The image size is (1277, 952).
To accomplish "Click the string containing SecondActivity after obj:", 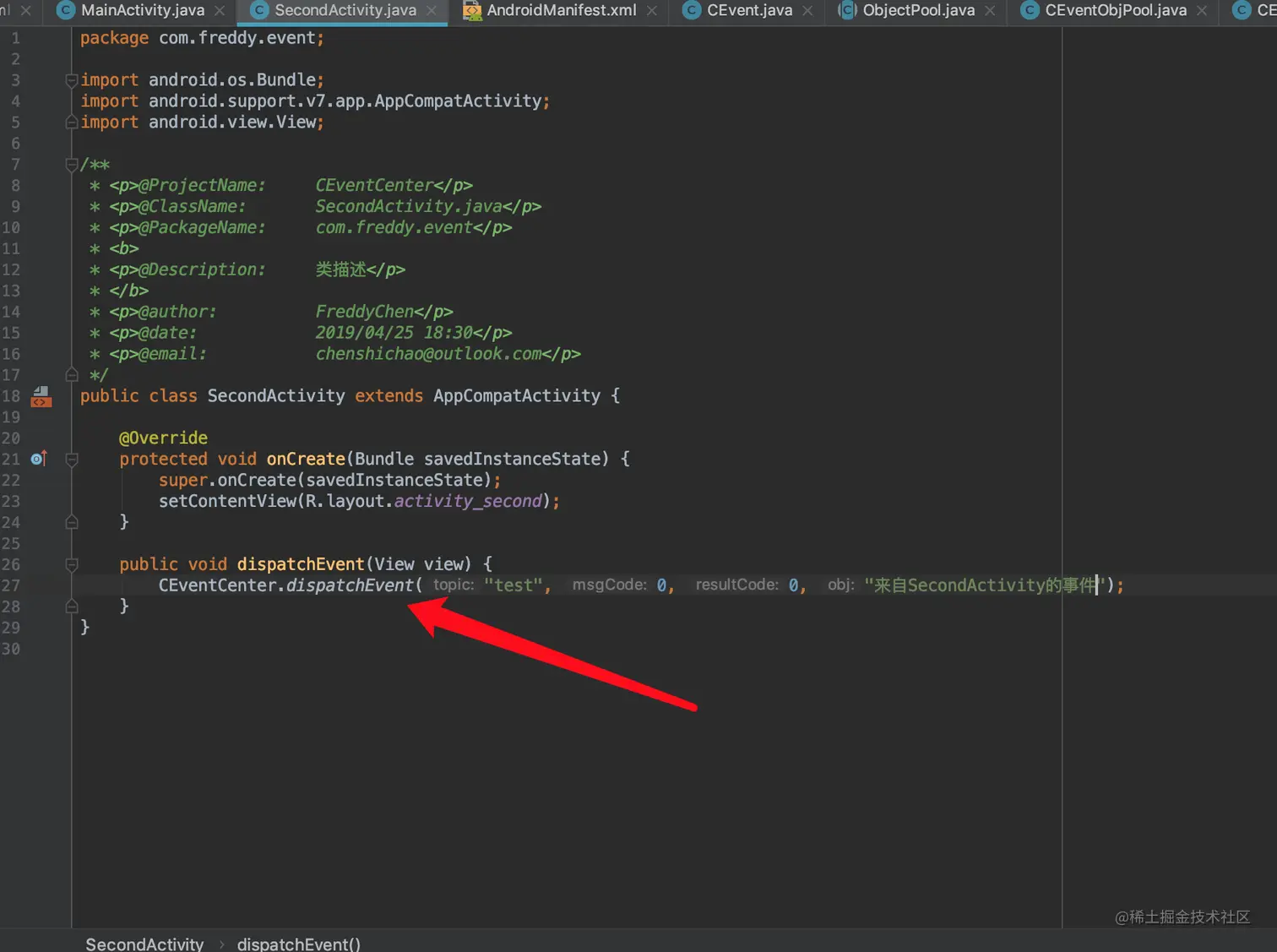I will (985, 585).
